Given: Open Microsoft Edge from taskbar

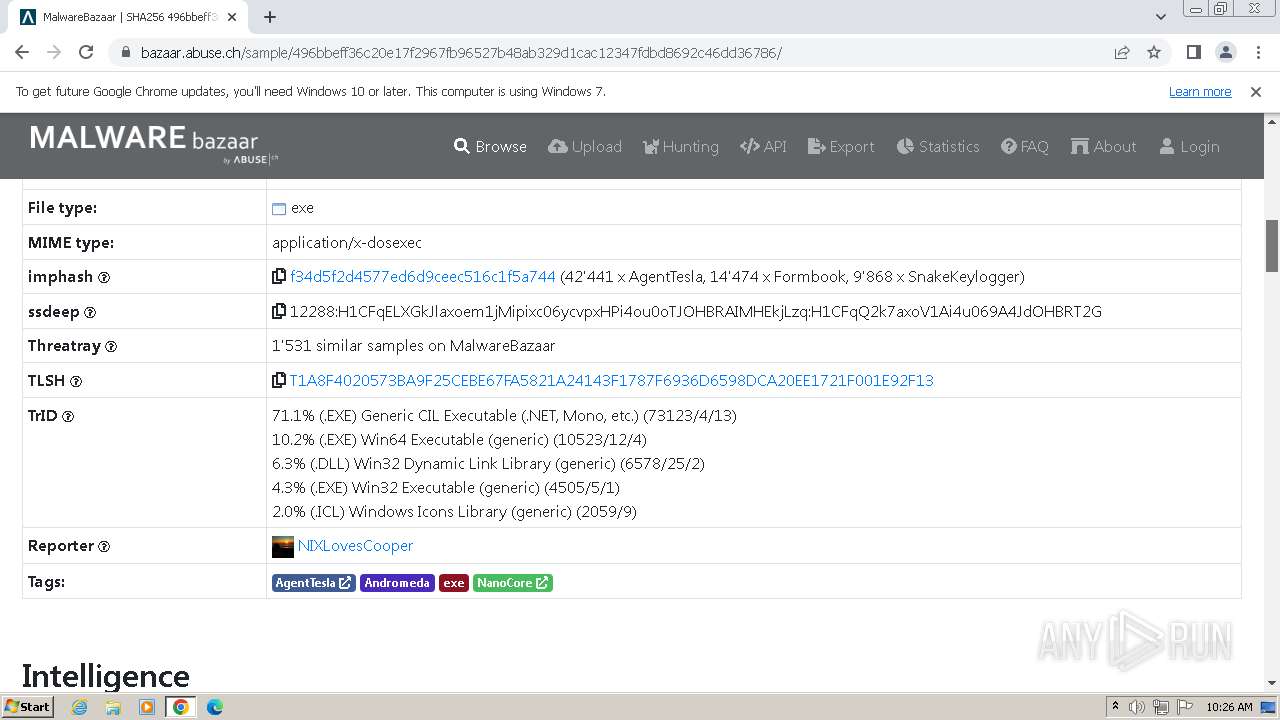Looking at the screenshot, I should (215, 707).
